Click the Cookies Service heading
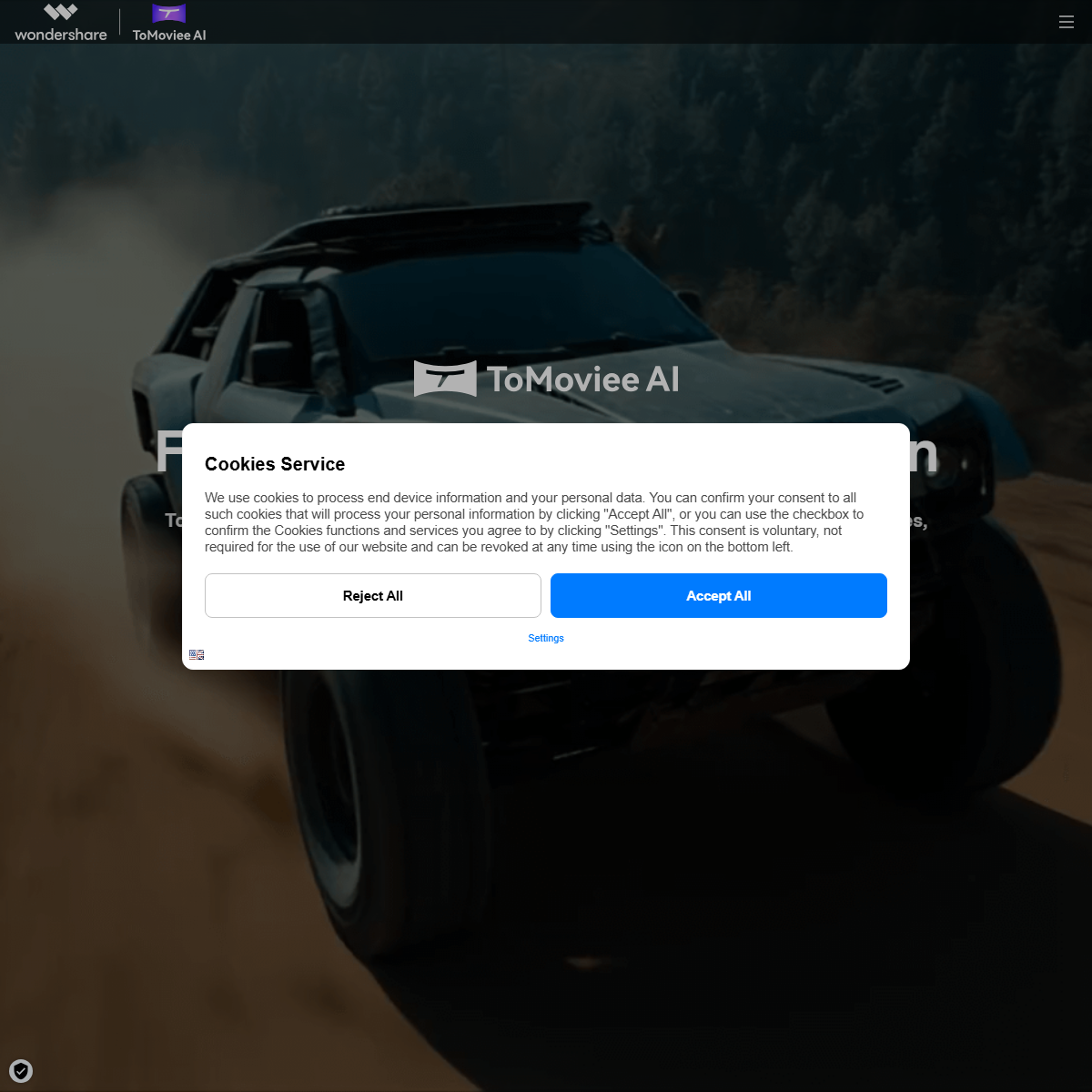 coord(275,464)
